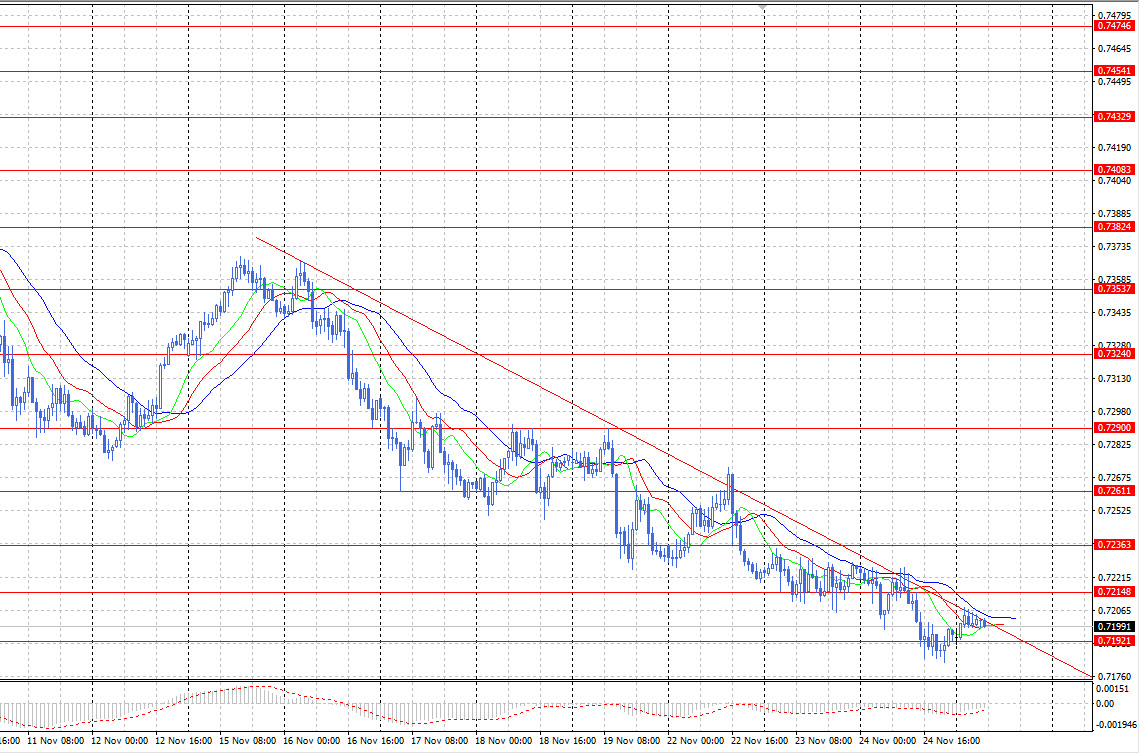The width and height of the screenshot is (1140, 754).
Task: Select the horizontal line at level 0.72900
Action: click(x=545, y=428)
